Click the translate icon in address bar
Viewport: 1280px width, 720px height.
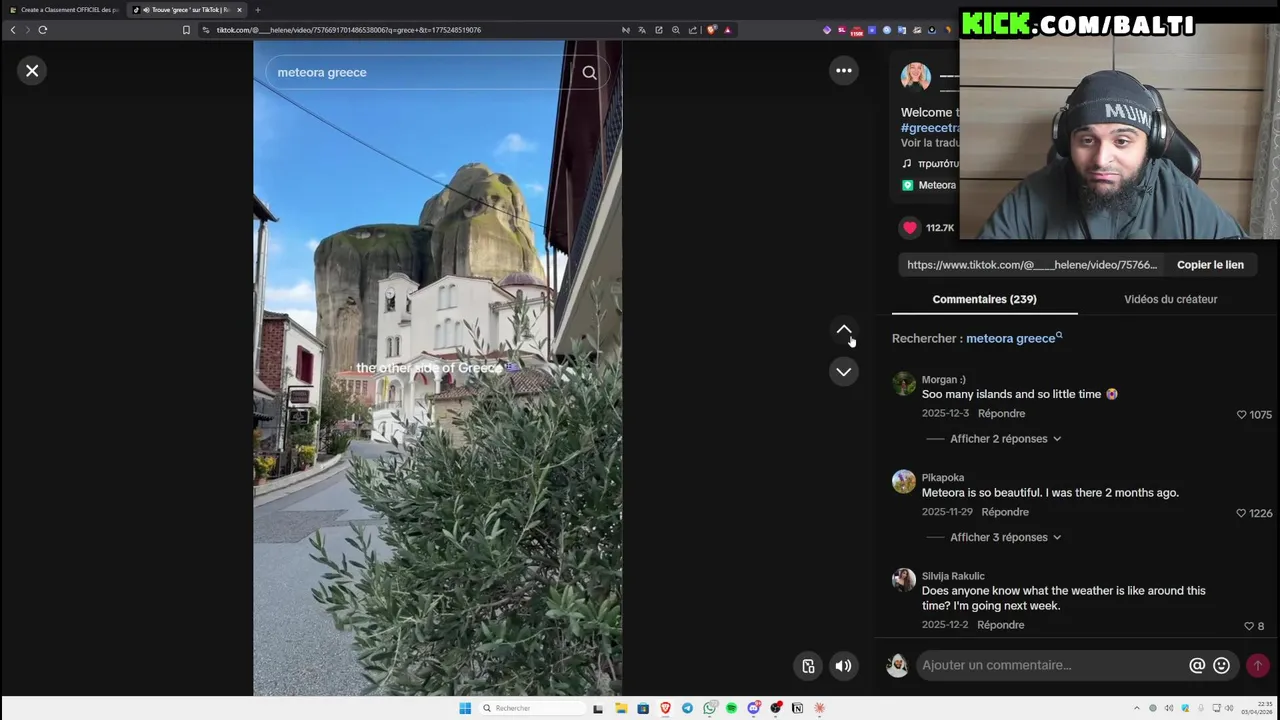(642, 30)
